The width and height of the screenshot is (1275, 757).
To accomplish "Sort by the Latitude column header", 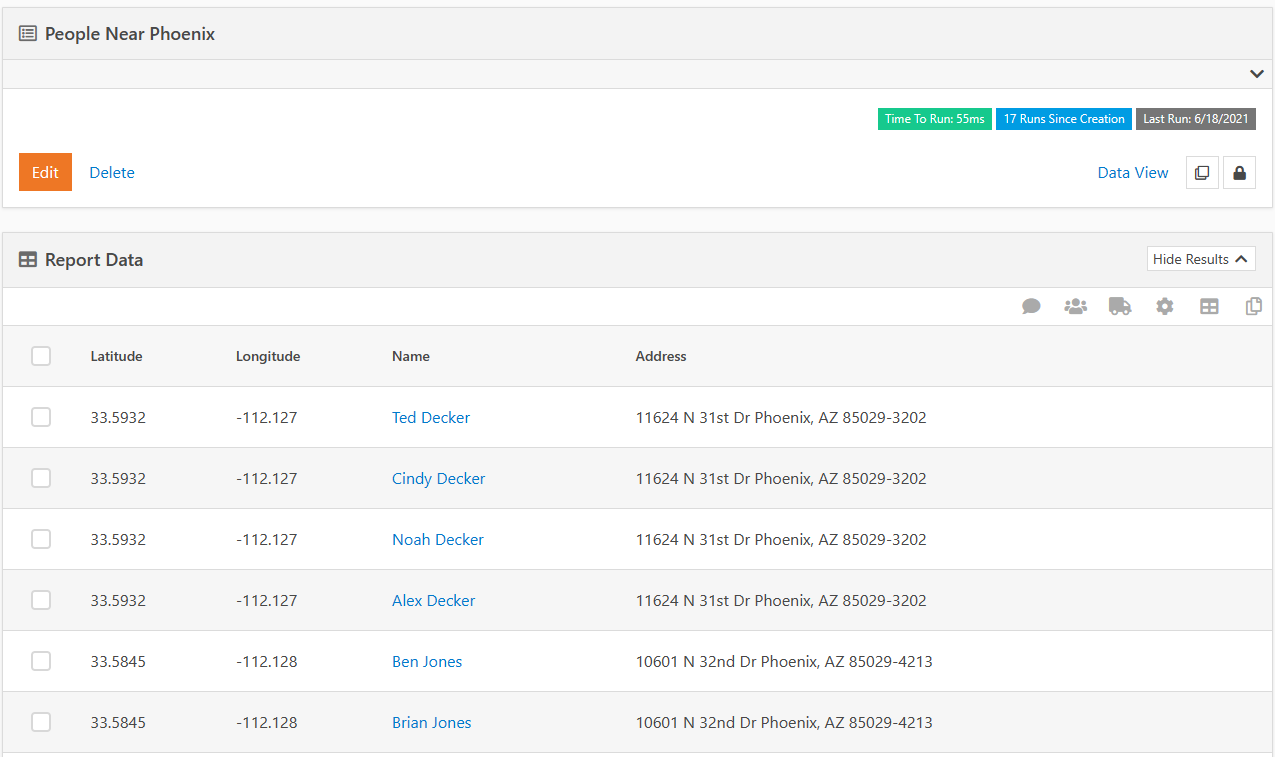I will [x=116, y=356].
